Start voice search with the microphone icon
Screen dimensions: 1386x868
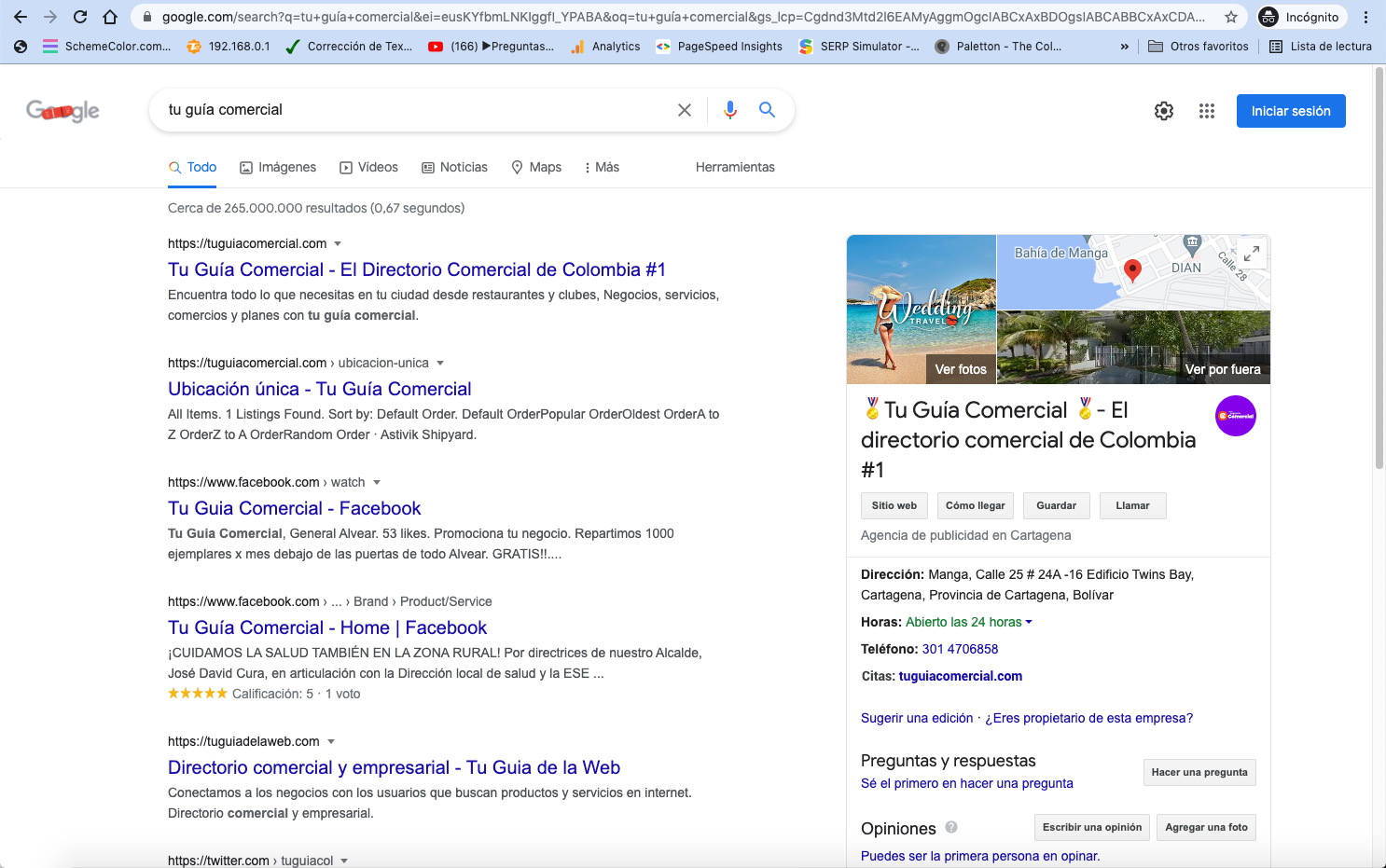point(730,110)
